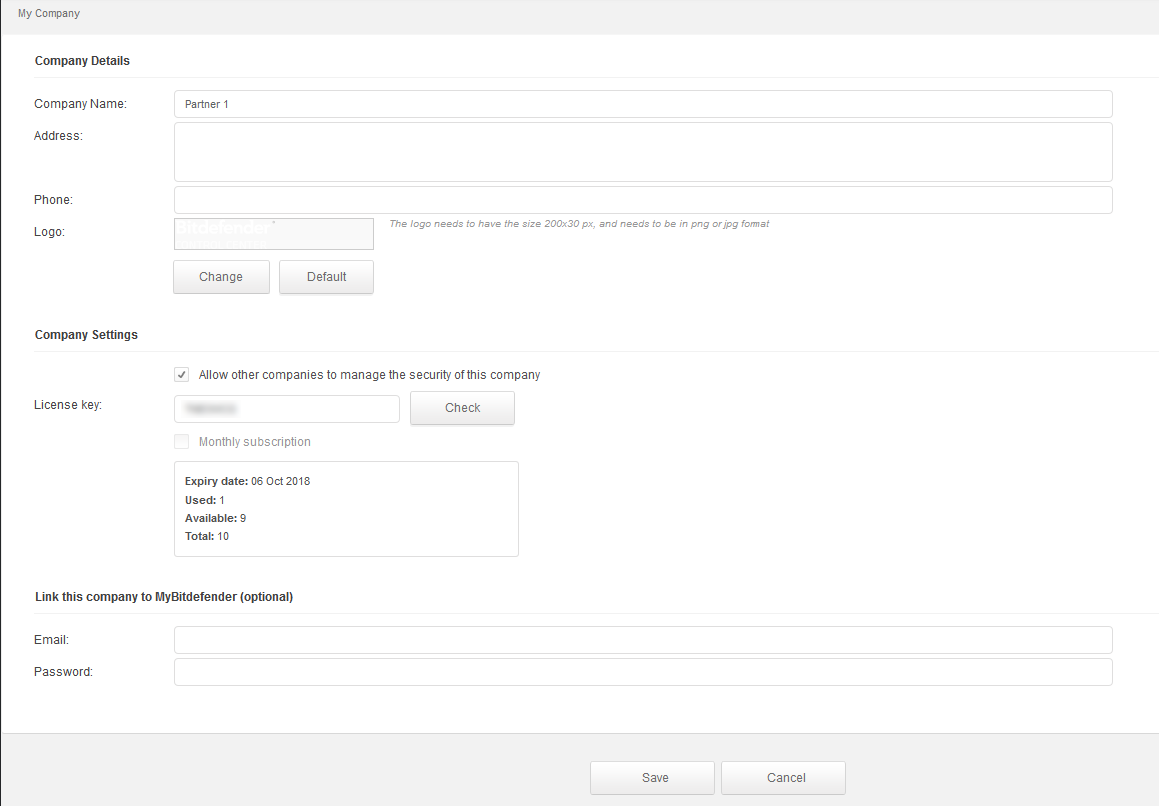This screenshot has height=806, width=1159.
Task: Focus the MyBitdefender Password field
Action: tap(642, 672)
